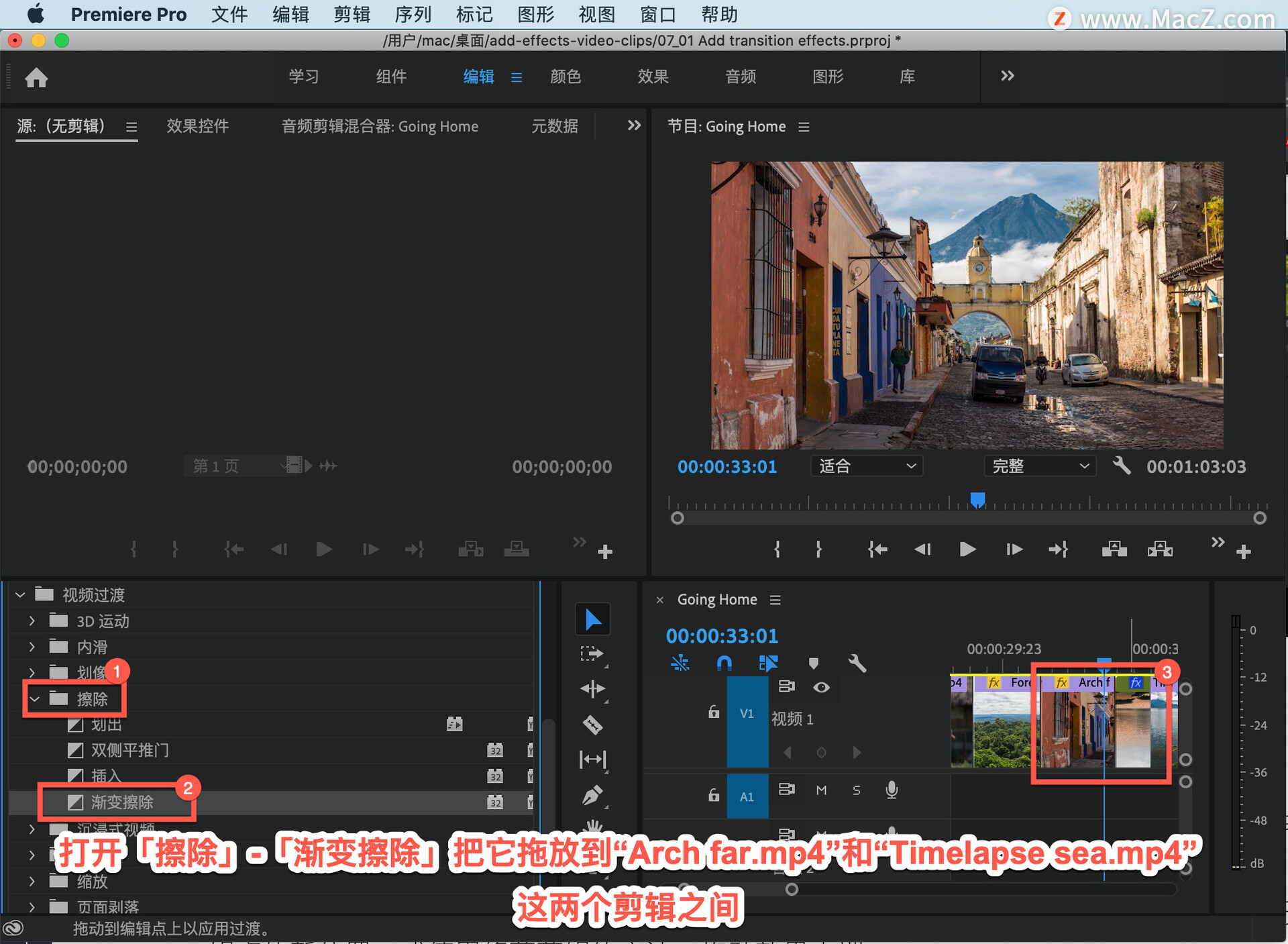Collapse the 擦除 folder
Screen dimensions: 1288x944
pos(34,699)
